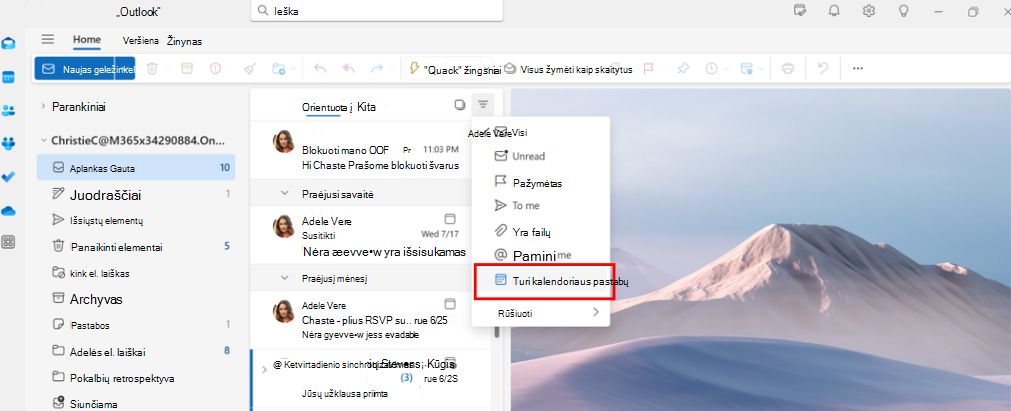Choose the Turi kalendoriaus pastabų filter
Screen dimensions: 1011x411
pos(544,281)
